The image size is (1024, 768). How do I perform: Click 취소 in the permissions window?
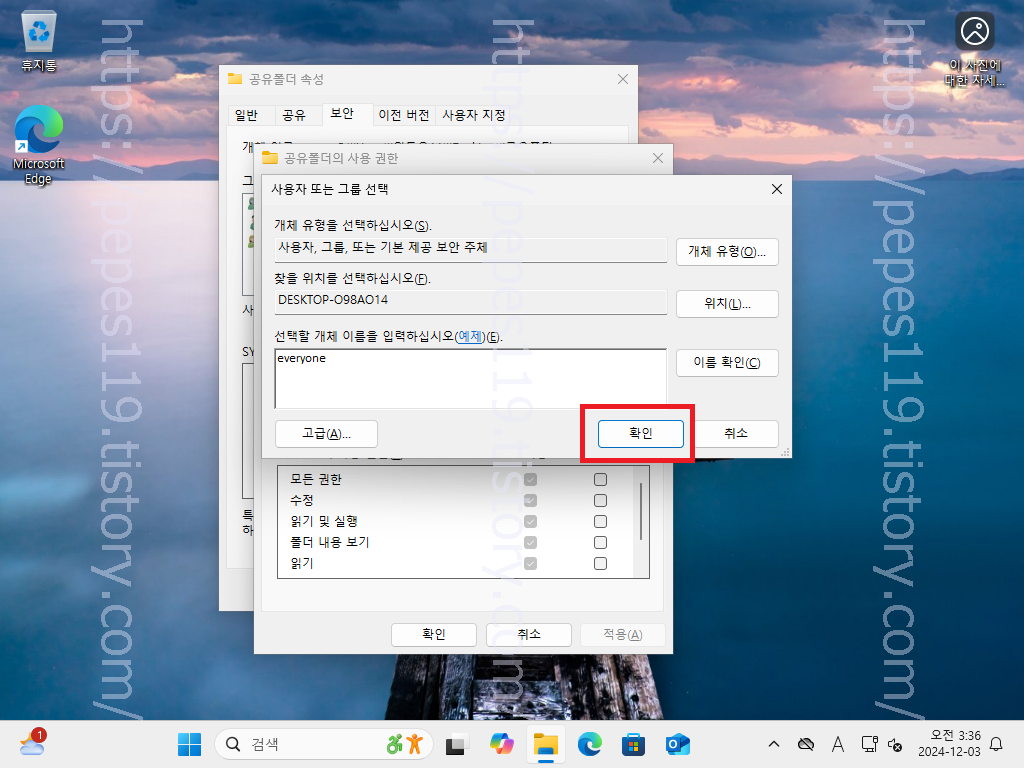529,634
